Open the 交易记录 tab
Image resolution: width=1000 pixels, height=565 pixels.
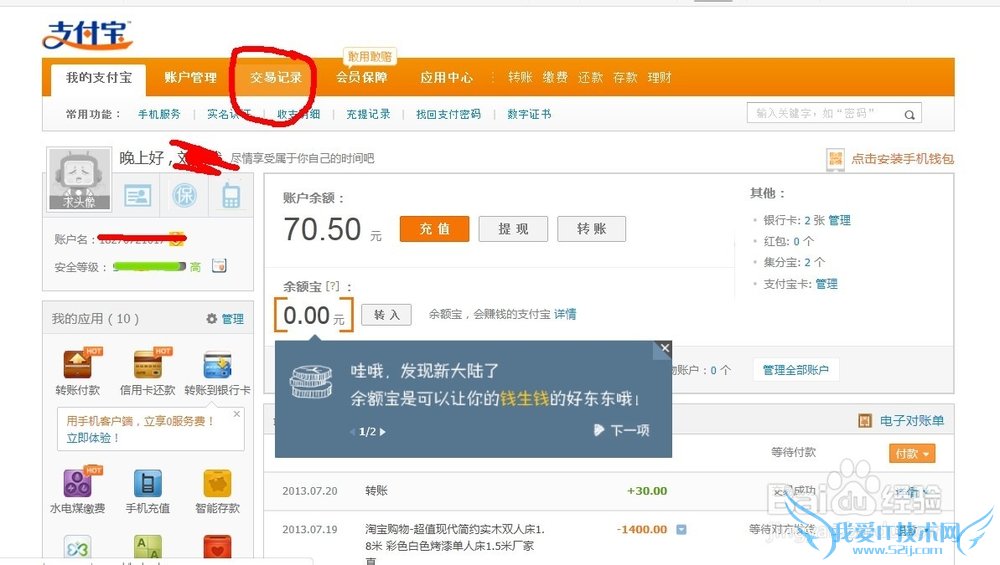coord(276,78)
